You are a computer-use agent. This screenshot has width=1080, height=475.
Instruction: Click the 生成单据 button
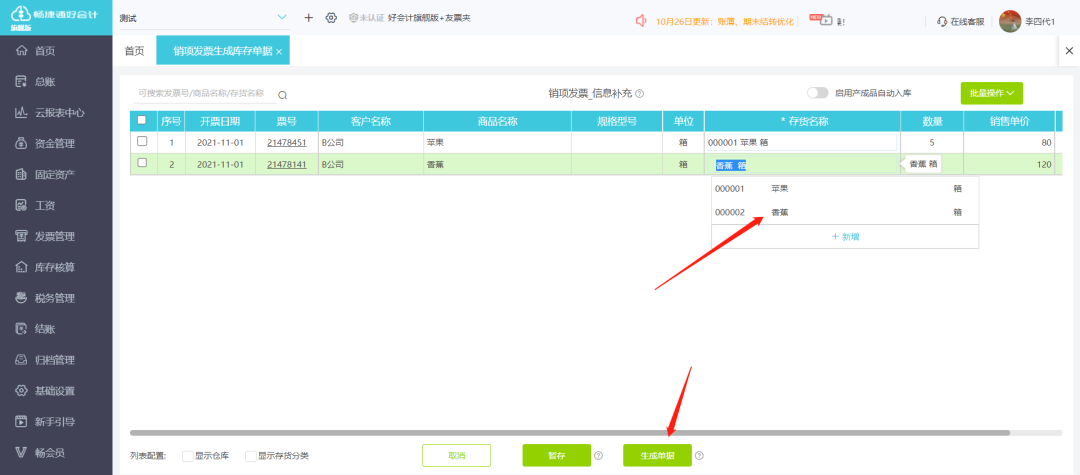[657, 456]
